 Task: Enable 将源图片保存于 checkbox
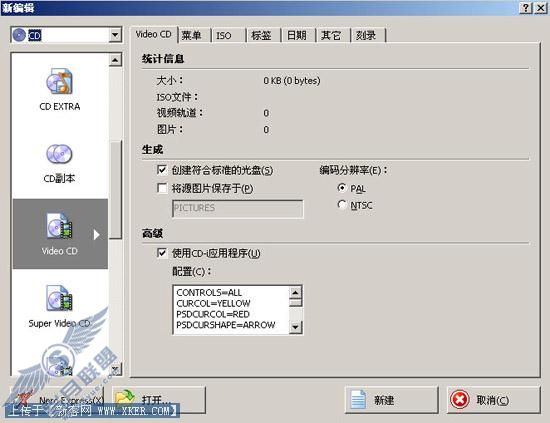(162, 188)
